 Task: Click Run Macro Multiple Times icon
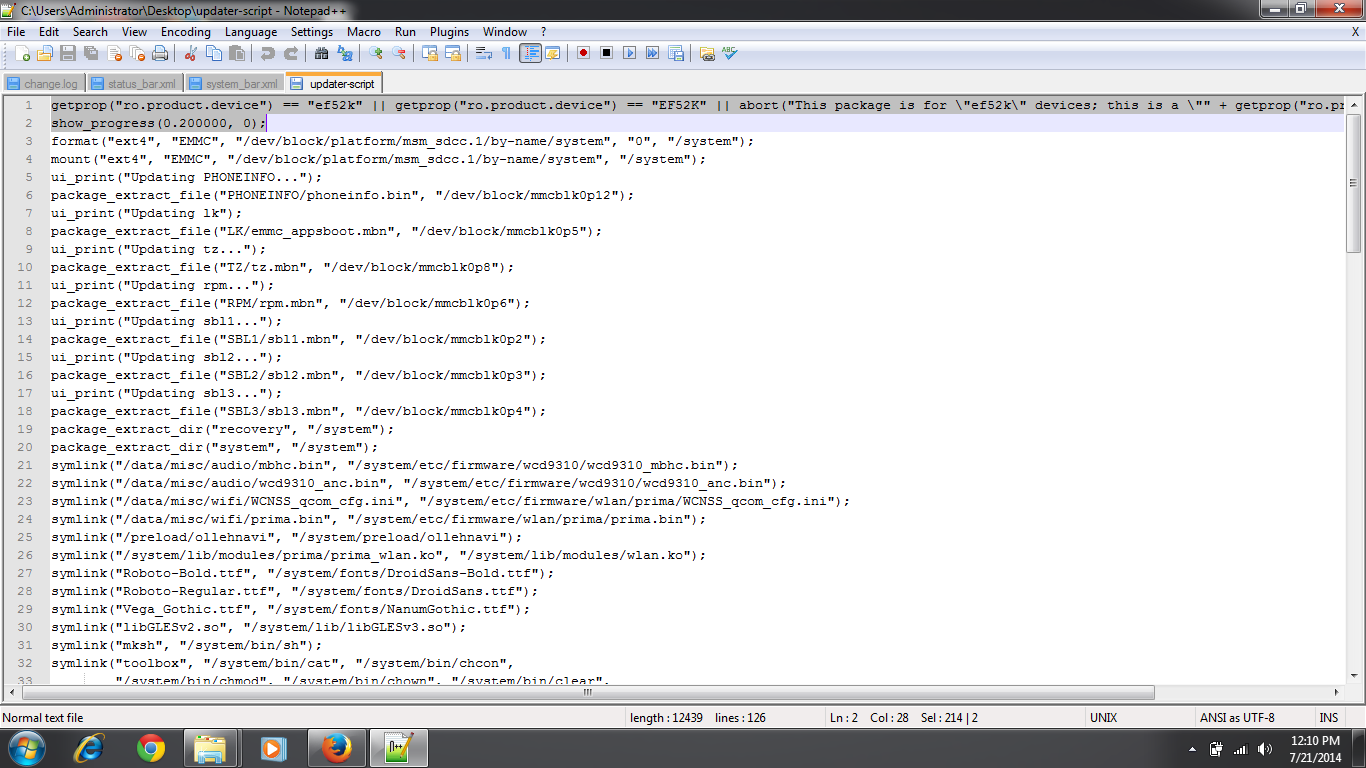tap(652, 53)
